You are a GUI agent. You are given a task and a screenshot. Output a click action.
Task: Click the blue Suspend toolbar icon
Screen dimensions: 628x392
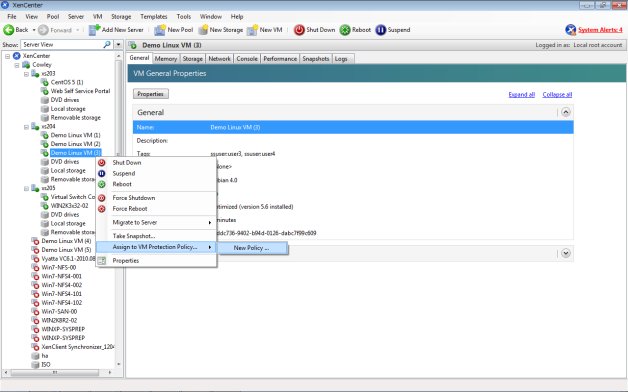(380, 30)
